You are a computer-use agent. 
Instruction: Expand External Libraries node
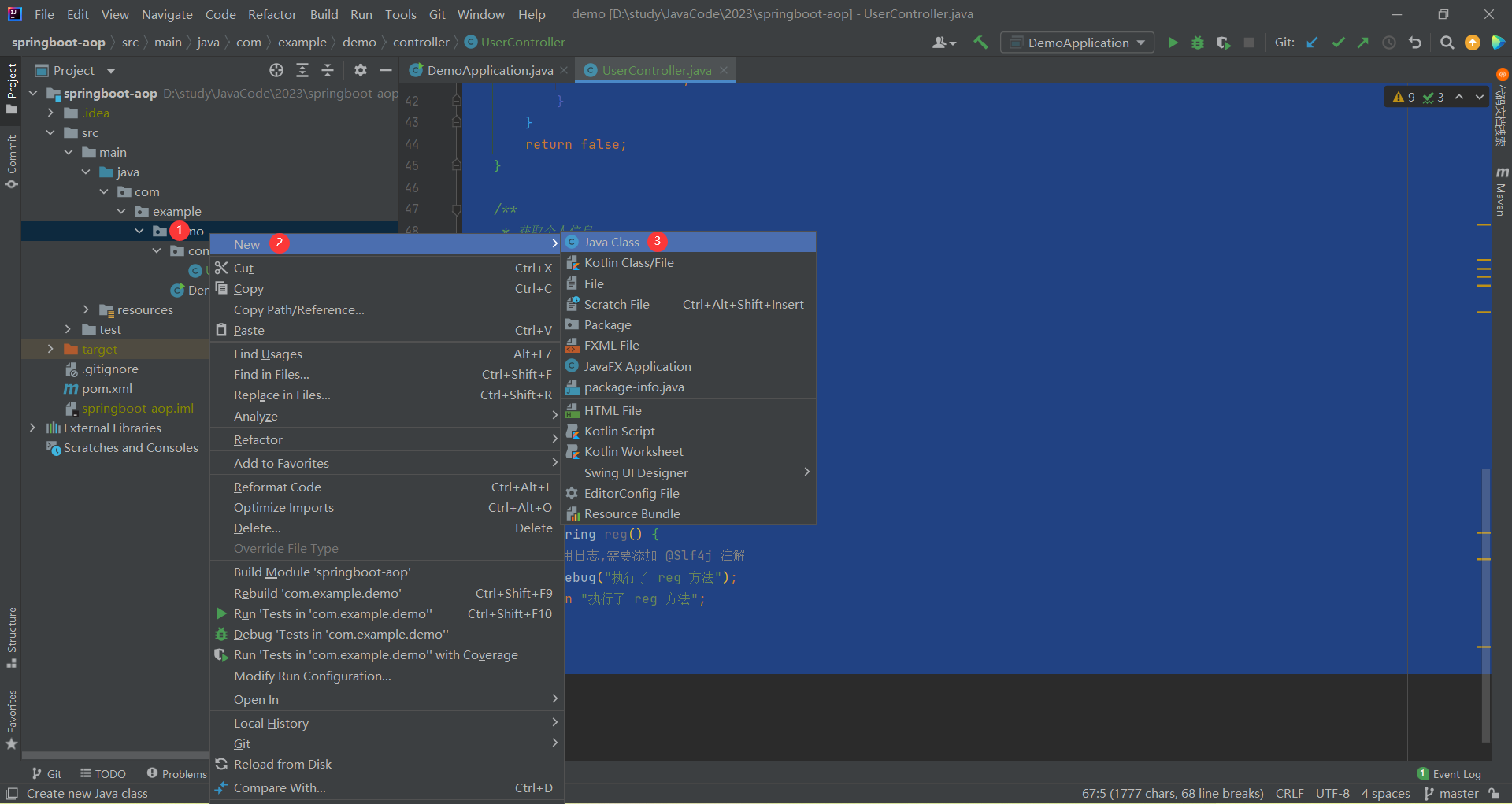pyautogui.click(x=33, y=428)
